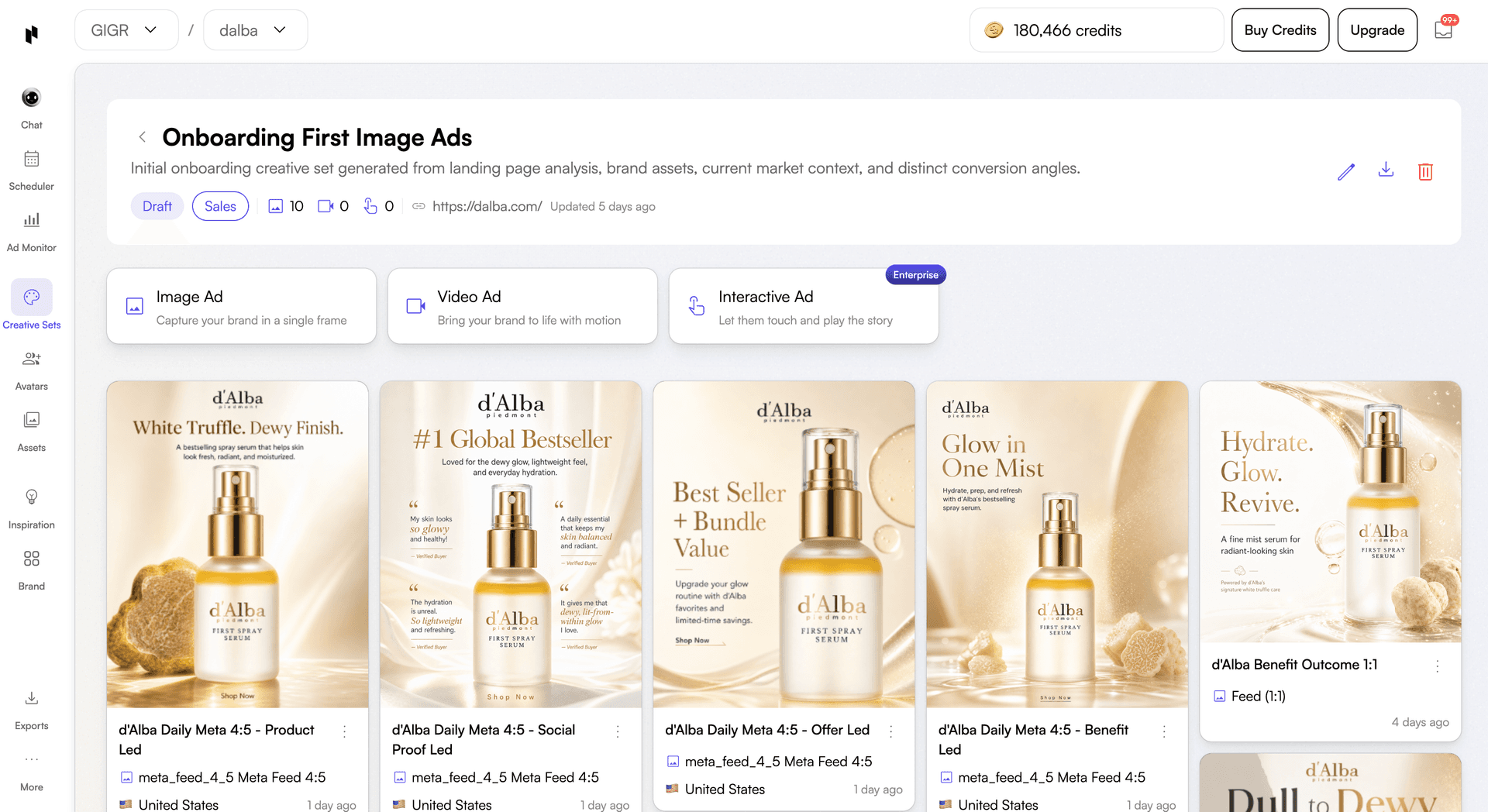The width and height of the screenshot is (1488, 812).
Task: Open options menu for Product Led ad
Action: (x=345, y=731)
